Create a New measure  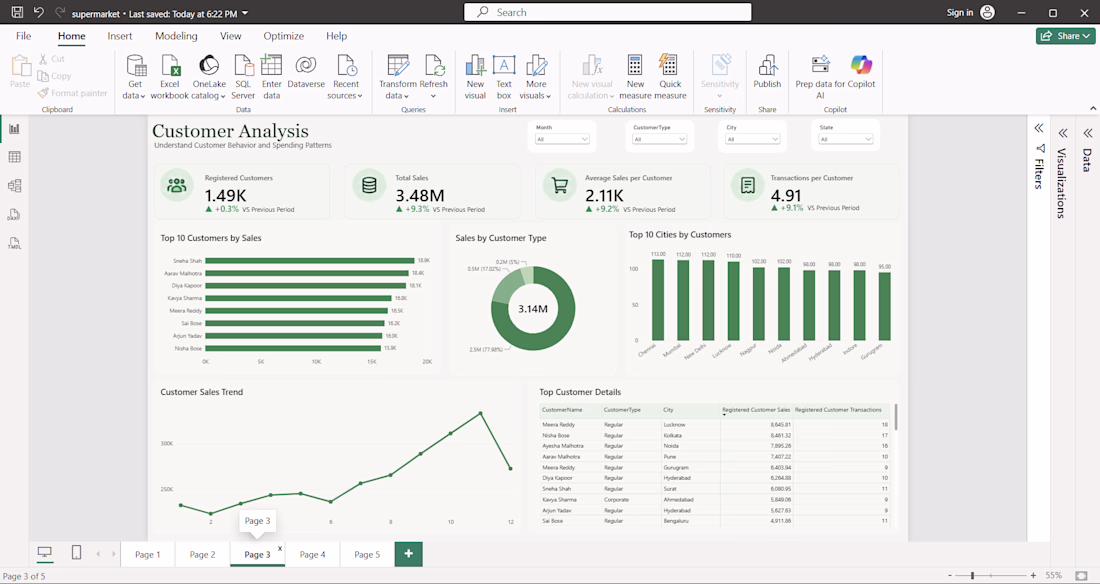tap(636, 77)
